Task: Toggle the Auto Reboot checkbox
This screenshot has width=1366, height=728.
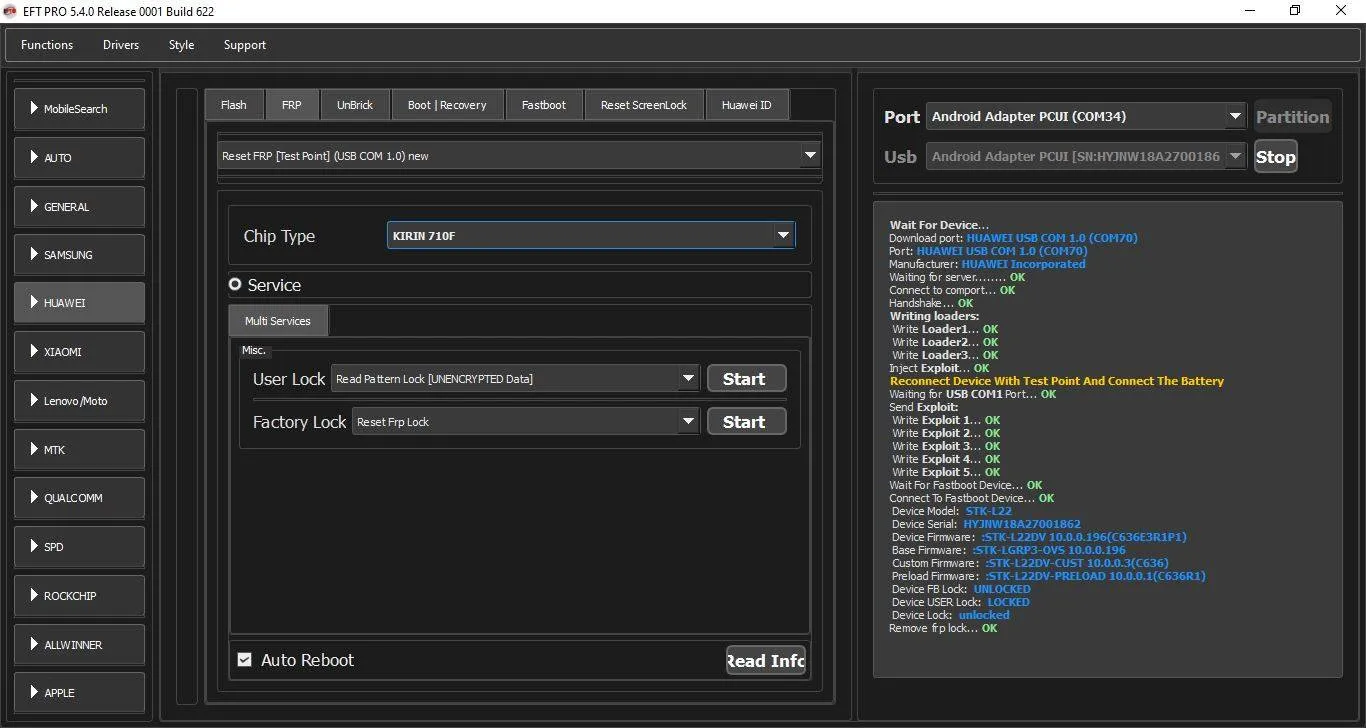Action: click(x=245, y=660)
